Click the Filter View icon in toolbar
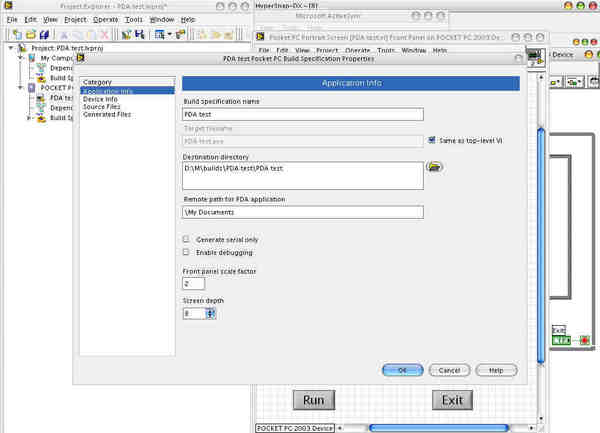Image resolution: width=600 pixels, height=433 pixels. pos(160,35)
